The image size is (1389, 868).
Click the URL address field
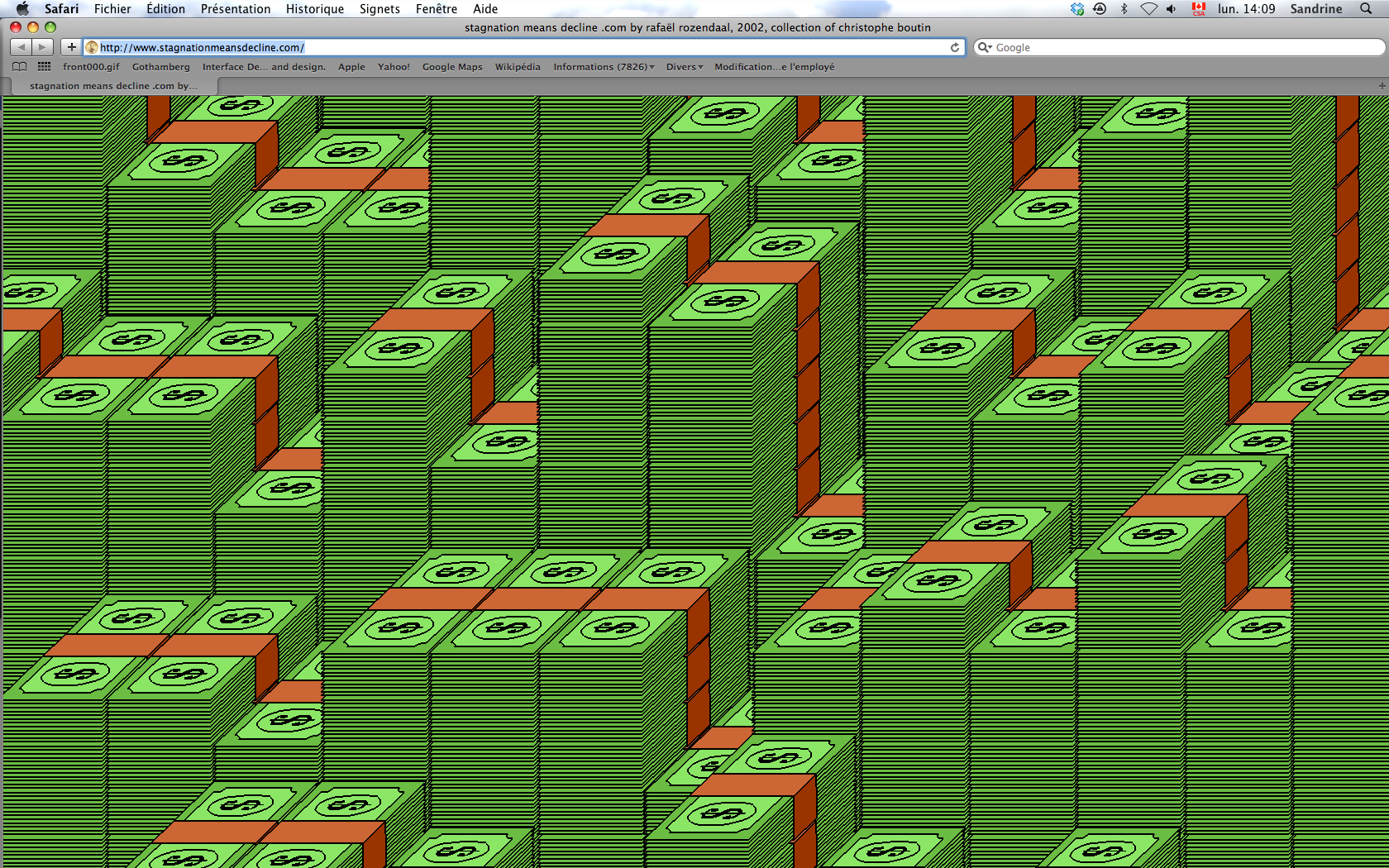point(524,47)
